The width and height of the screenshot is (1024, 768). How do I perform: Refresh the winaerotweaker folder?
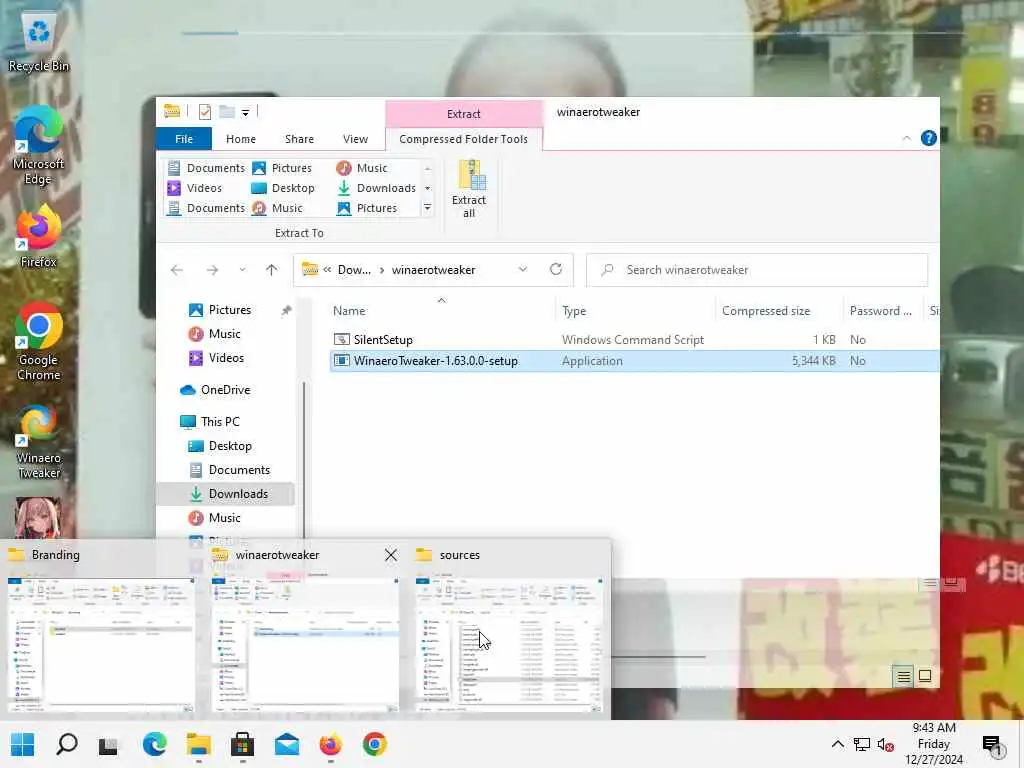pos(556,270)
